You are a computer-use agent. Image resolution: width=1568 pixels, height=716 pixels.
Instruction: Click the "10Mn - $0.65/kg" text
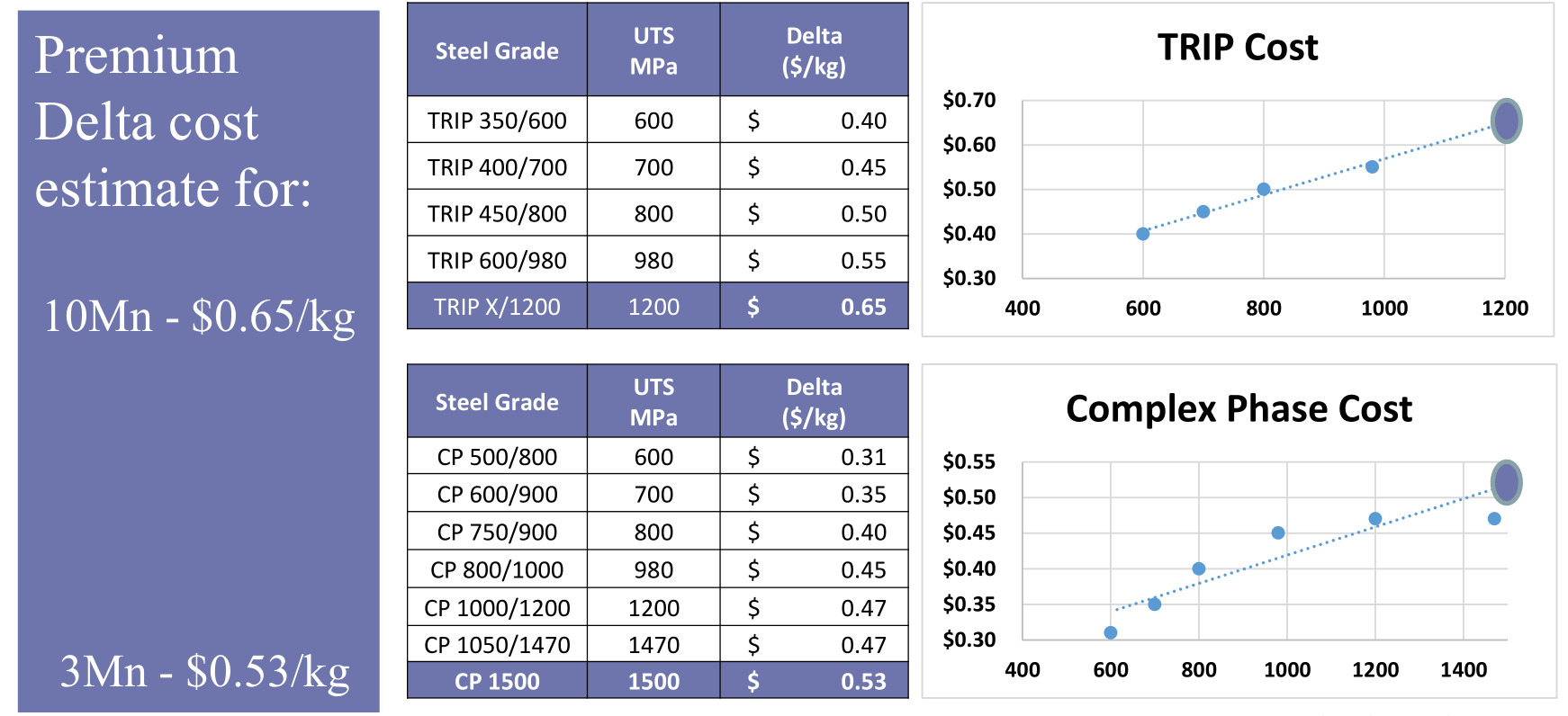point(199,317)
